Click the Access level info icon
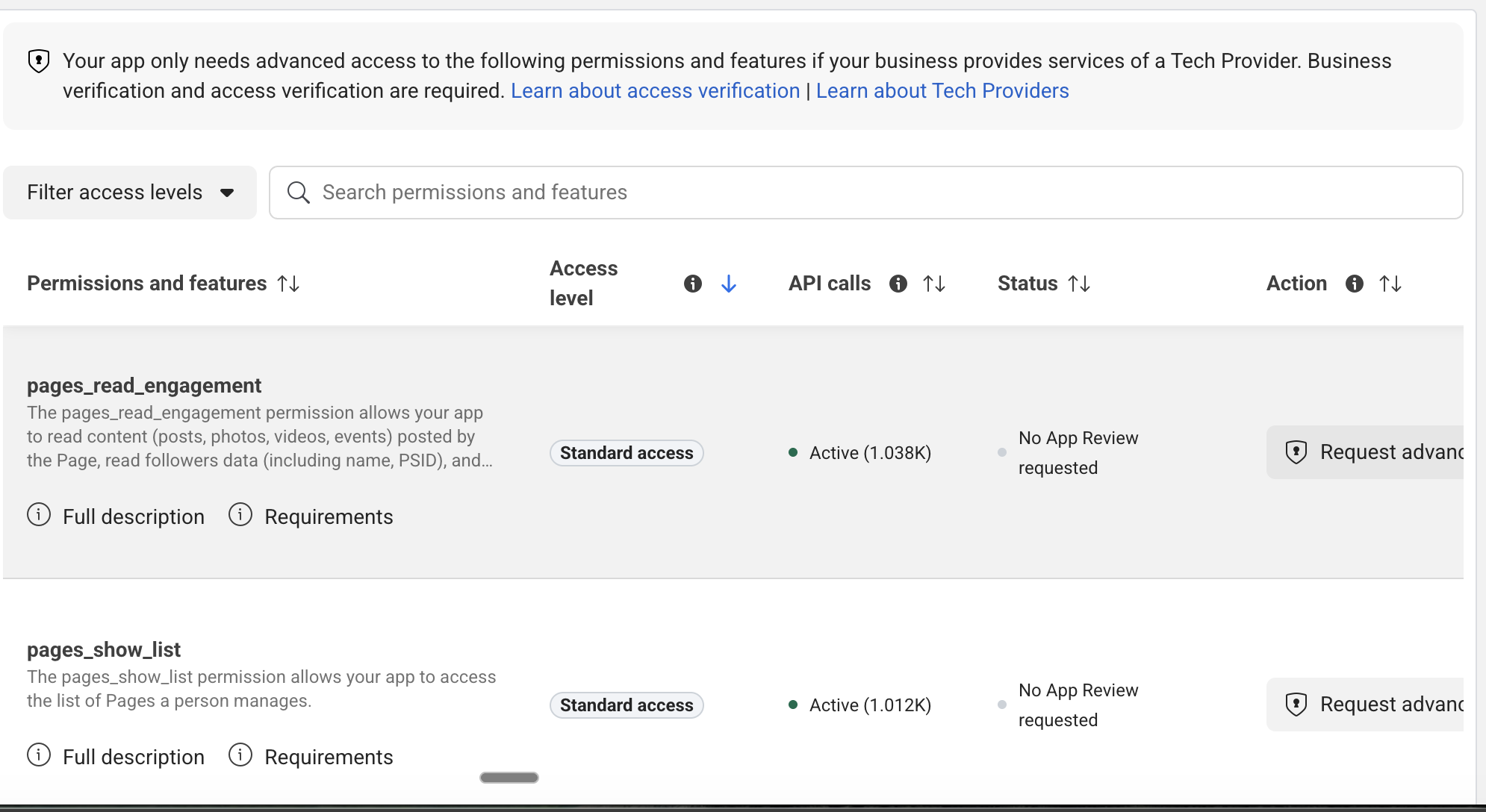Screen dimensions: 1486x812 point(693,284)
